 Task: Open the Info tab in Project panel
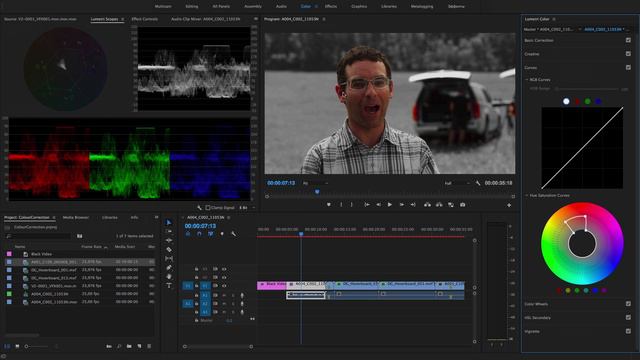pos(134,218)
